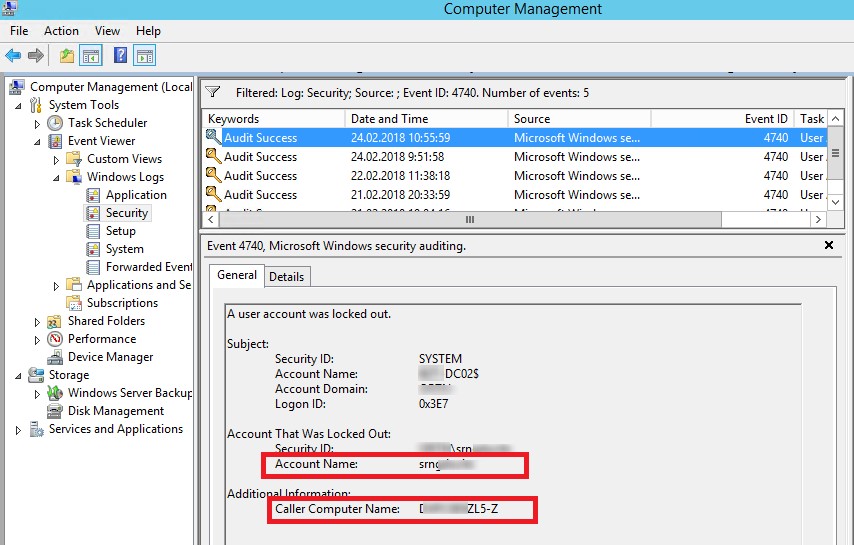Viewport: 854px width, 545px height.
Task: Toggle the Show/Hide Console Tree icon
Action: coord(91,56)
